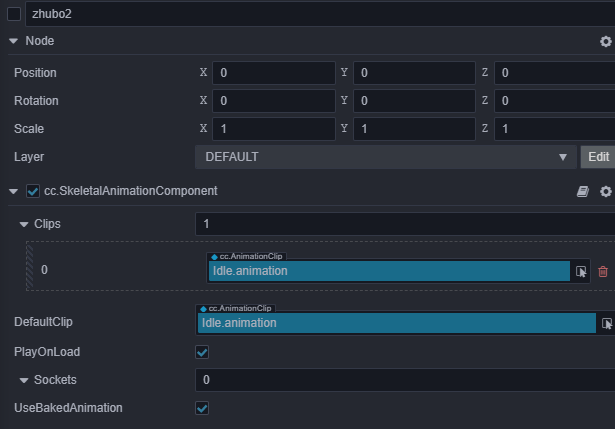Delete clip 0 with red trash icon

click(x=603, y=271)
